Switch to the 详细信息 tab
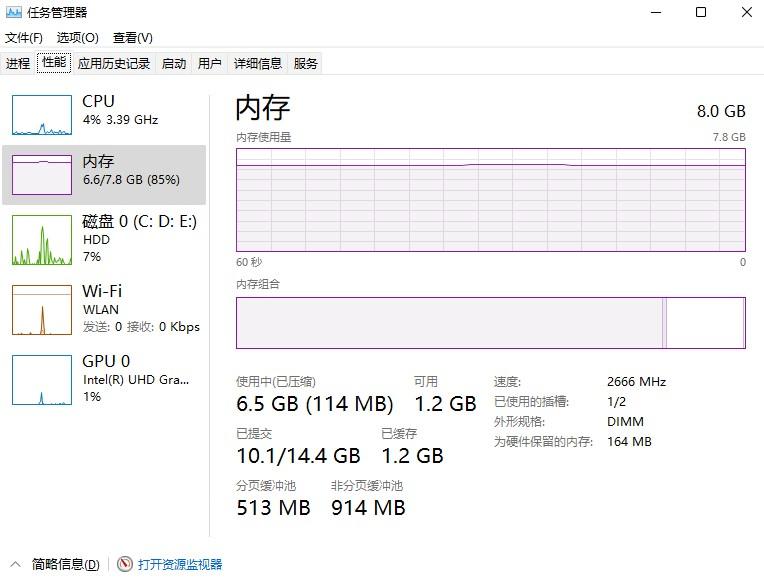The height and width of the screenshot is (580, 764). 258,63
